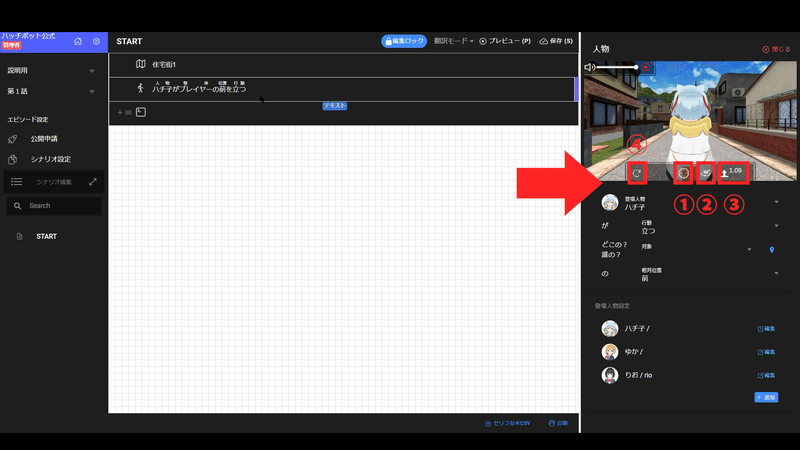Toggle the 編集ロック edit lock

click(404, 41)
